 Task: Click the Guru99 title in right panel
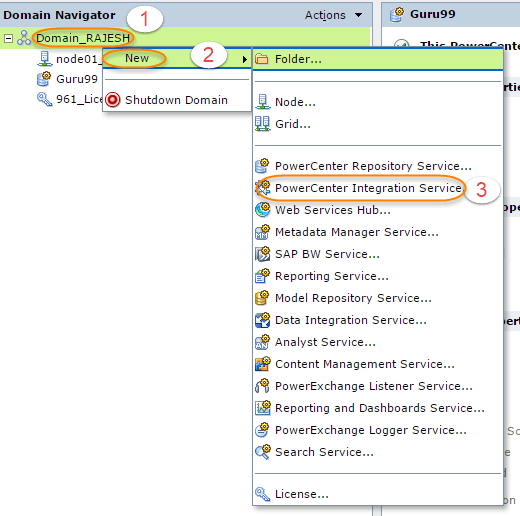432,14
